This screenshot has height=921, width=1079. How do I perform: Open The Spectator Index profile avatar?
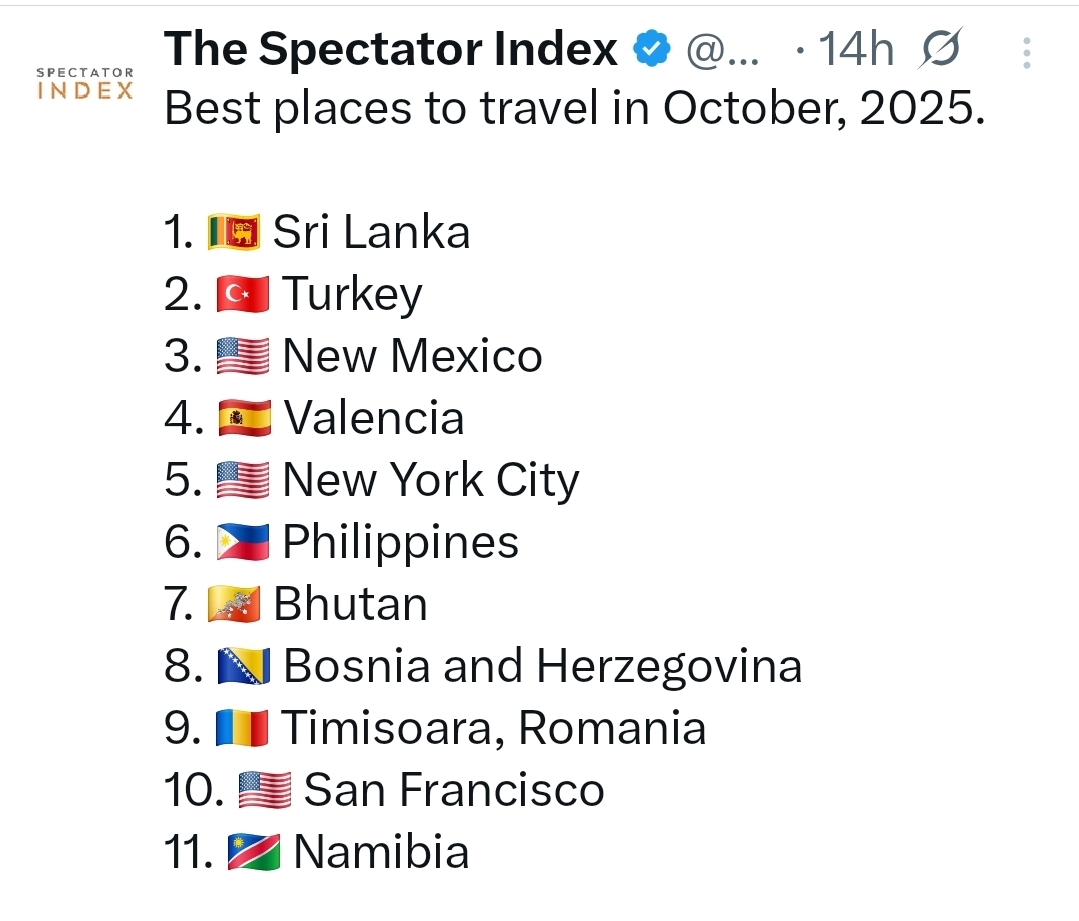(85, 84)
